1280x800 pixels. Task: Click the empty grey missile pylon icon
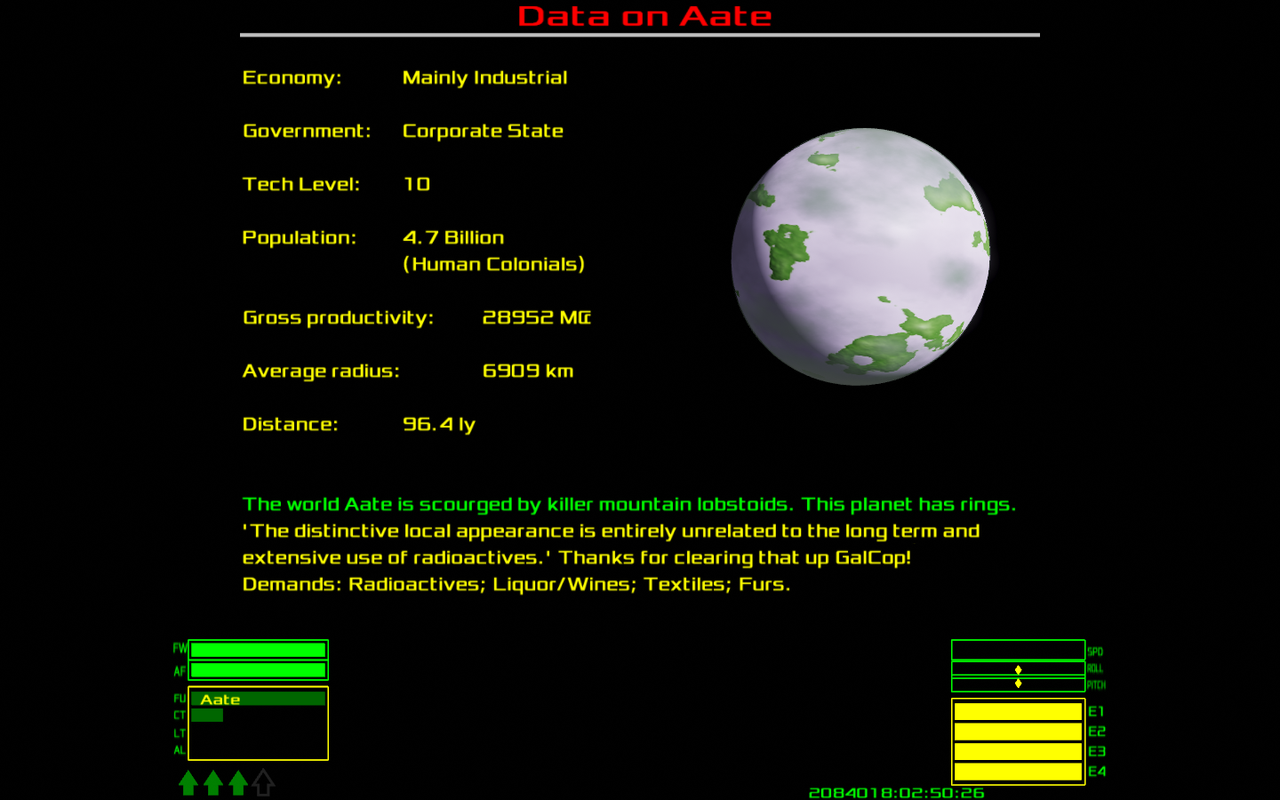[x=263, y=782]
